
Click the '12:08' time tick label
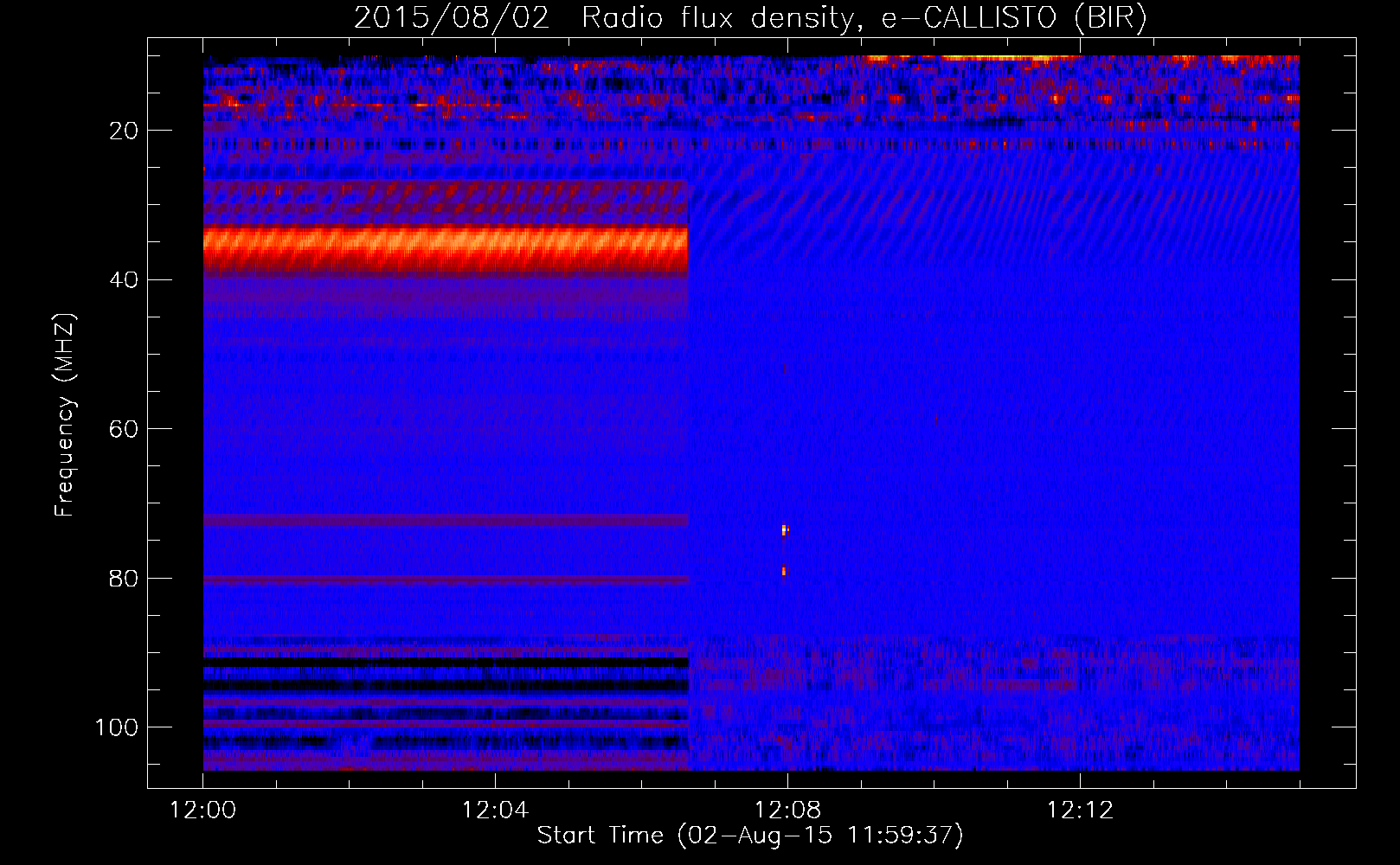pos(787,811)
